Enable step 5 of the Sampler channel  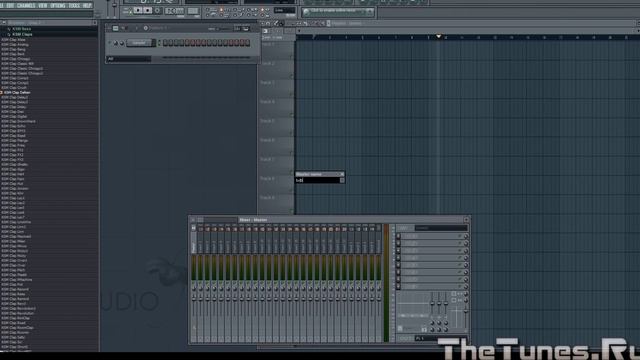coord(187,42)
